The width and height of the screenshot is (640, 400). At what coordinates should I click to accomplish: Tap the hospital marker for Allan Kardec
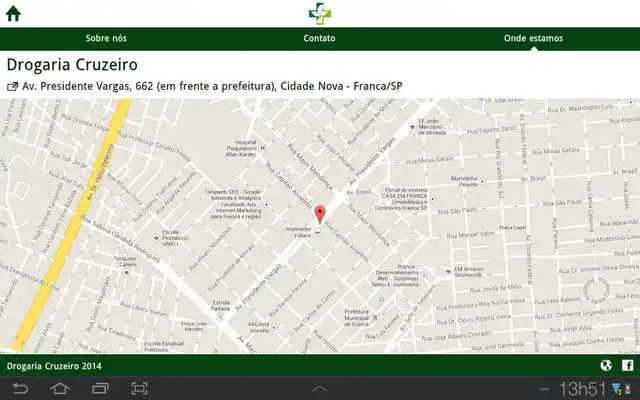[x=262, y=148]
